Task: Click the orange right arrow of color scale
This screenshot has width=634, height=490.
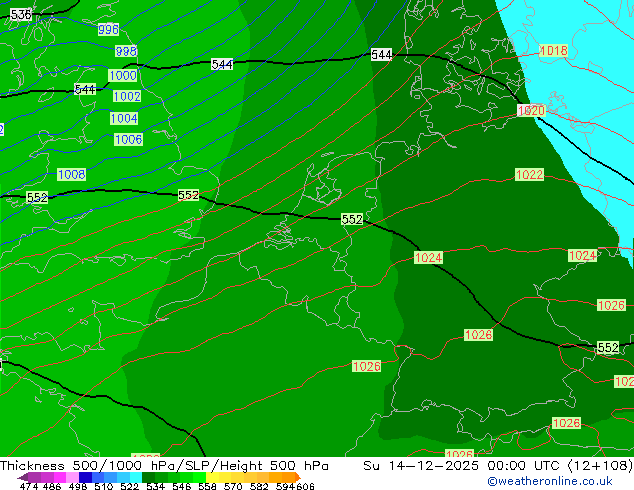Action: pos(298,477)
